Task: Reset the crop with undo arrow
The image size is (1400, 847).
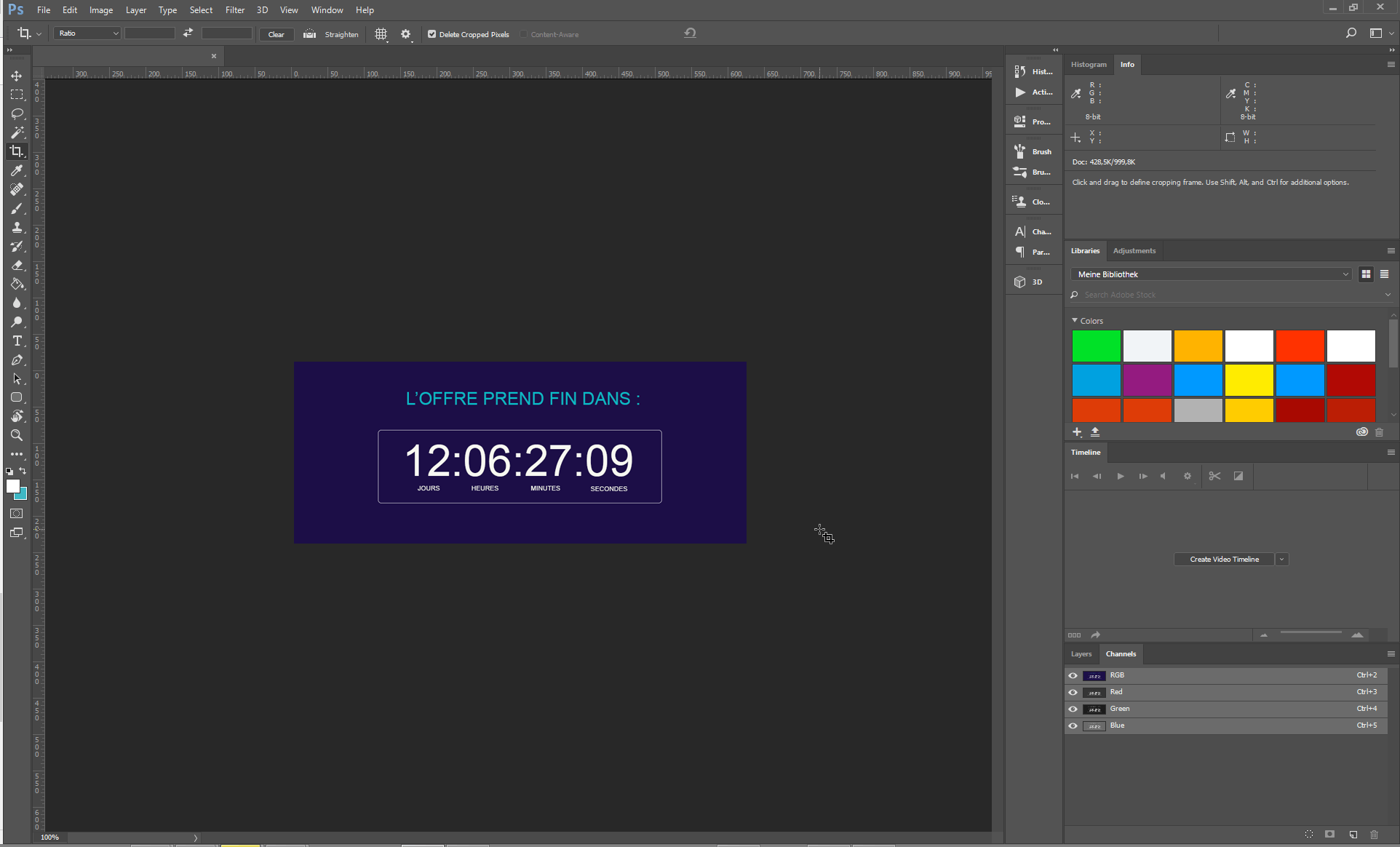Action: click(691, 33)
